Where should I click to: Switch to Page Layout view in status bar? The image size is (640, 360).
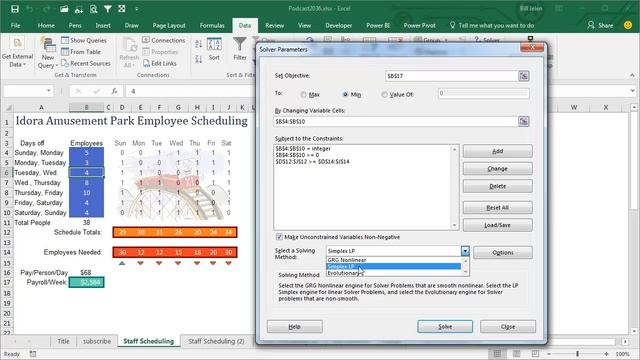click(x=516, y=354)
